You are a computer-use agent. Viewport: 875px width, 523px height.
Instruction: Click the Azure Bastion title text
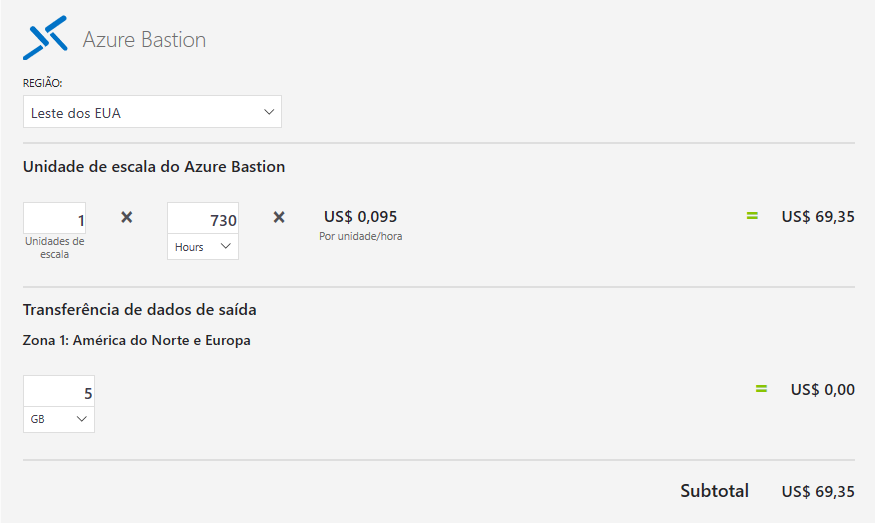[144, 40]
